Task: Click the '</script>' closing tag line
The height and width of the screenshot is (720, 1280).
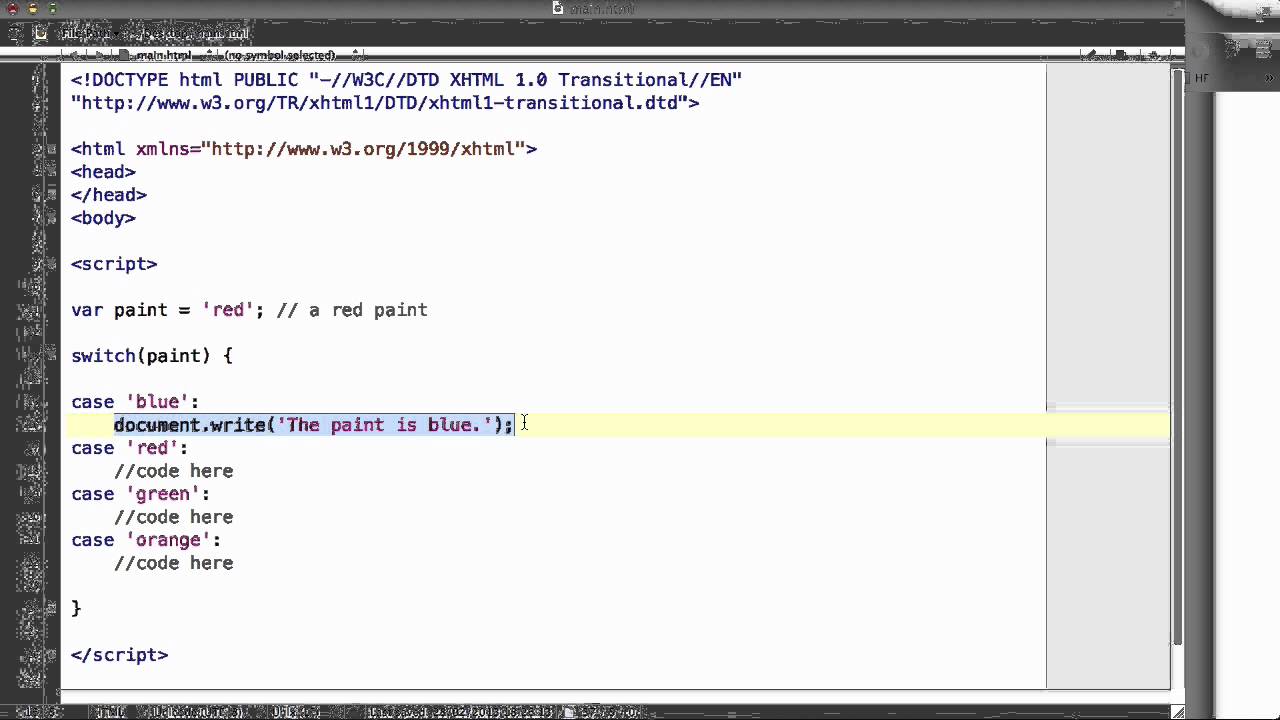Action: point(120,655)
